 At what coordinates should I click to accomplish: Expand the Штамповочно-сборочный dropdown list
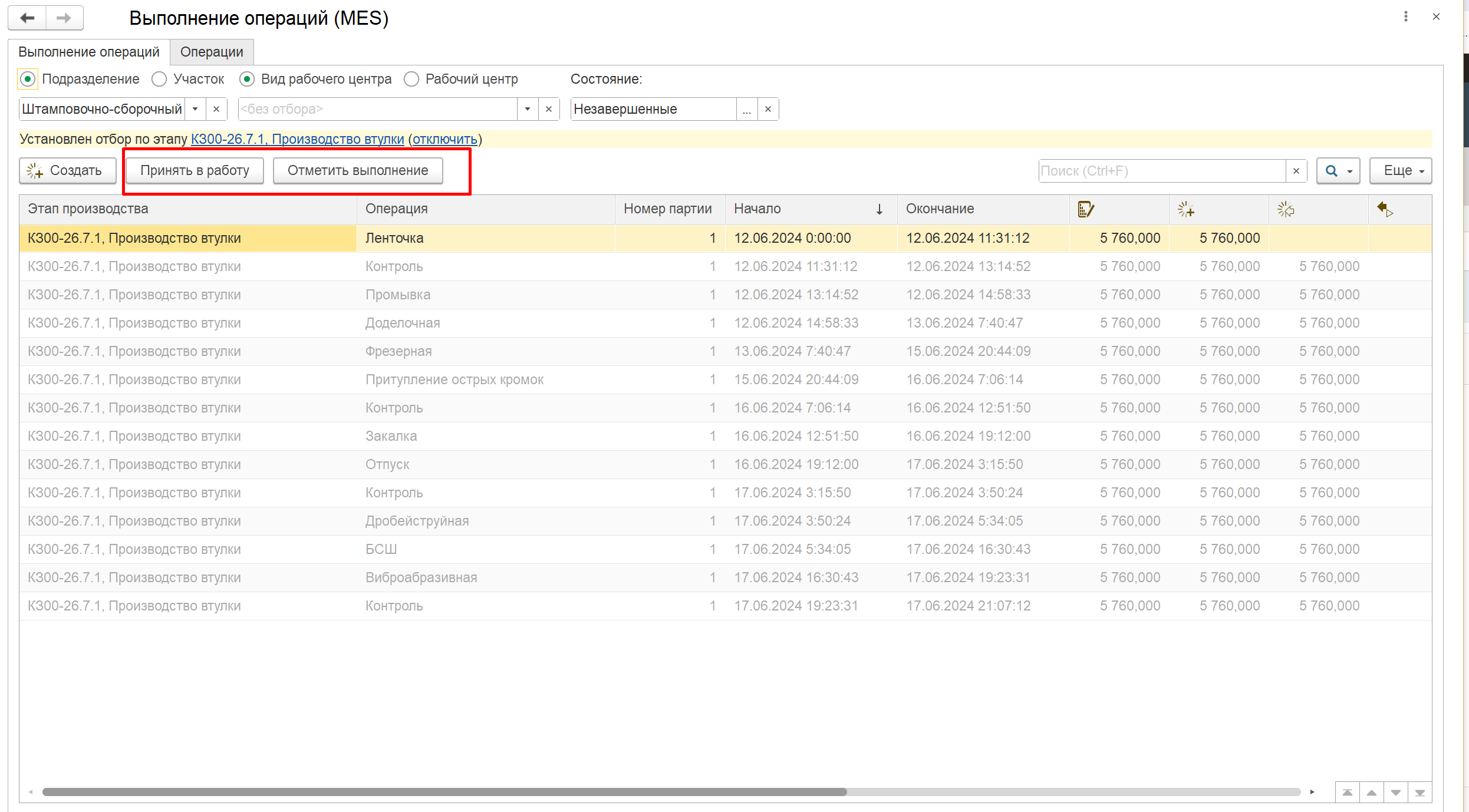click(x=195, y=109)
